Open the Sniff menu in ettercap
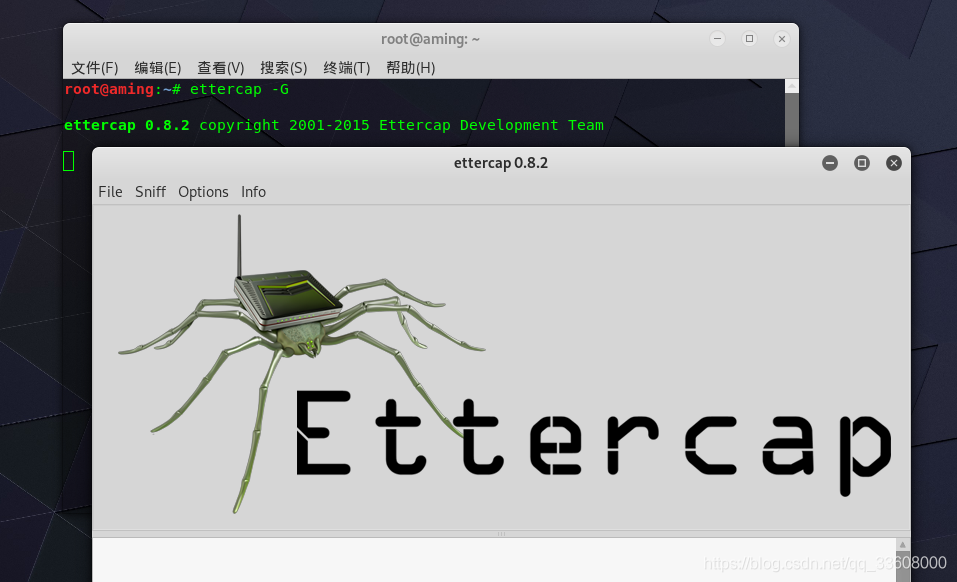The width and height of the screenshot is (957, 582). [150, 192]
